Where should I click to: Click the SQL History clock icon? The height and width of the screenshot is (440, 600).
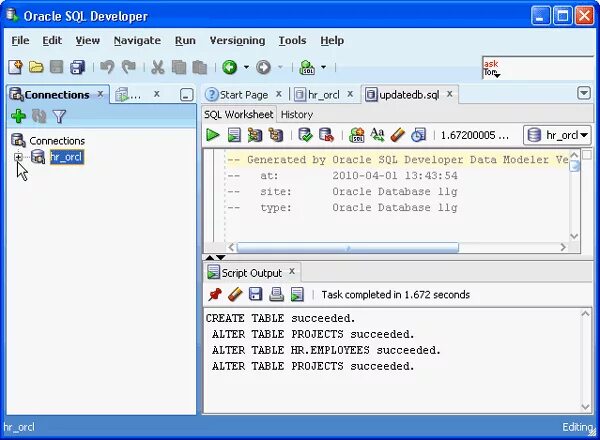(418, 135)
